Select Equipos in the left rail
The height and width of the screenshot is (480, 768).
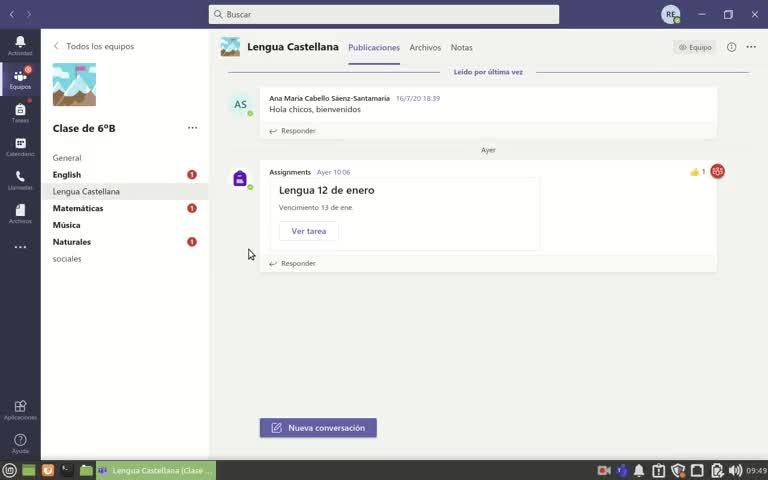20,79
